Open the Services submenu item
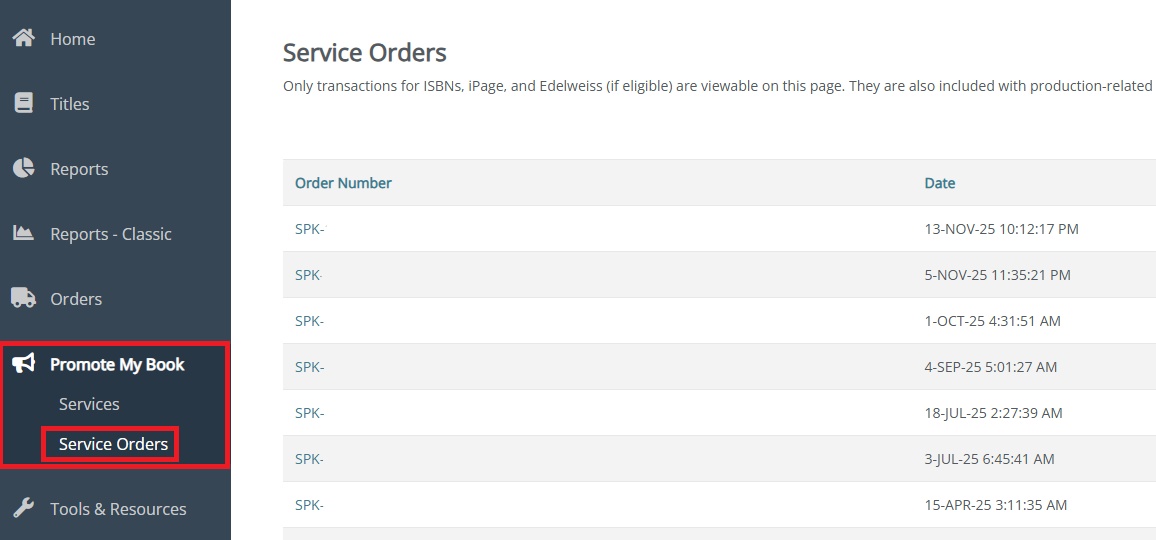The width and height of the screenshot is (1156, 540). [89, 404]
